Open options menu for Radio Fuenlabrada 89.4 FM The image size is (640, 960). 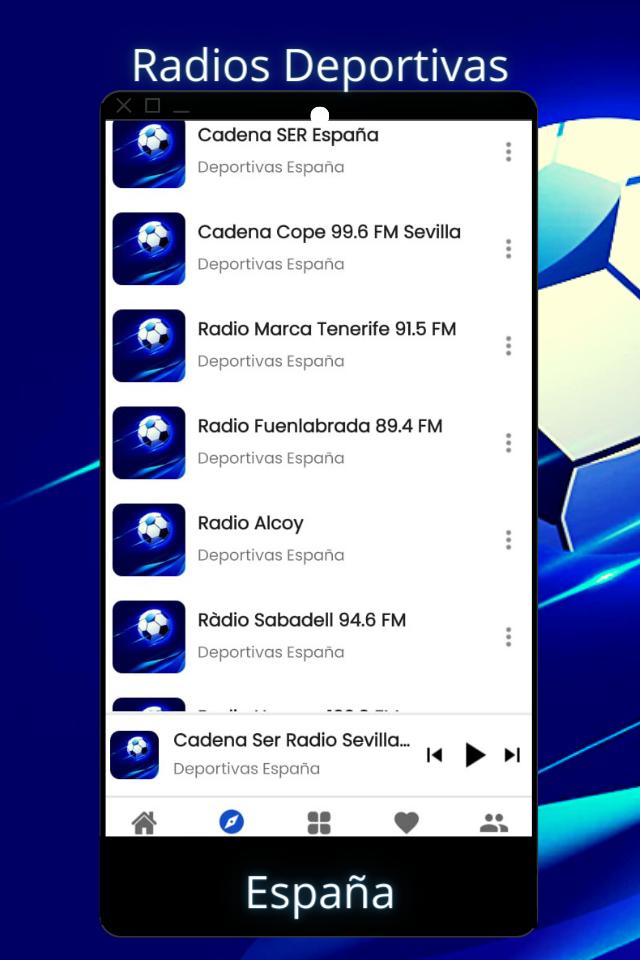[x=508, y=443]
